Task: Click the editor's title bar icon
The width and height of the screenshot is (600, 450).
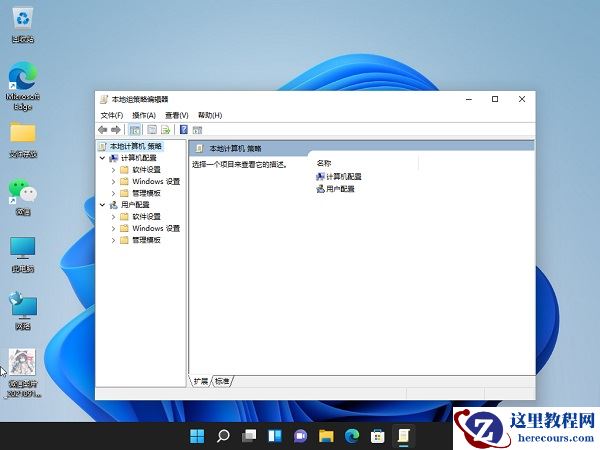Action: pos(104,99)
